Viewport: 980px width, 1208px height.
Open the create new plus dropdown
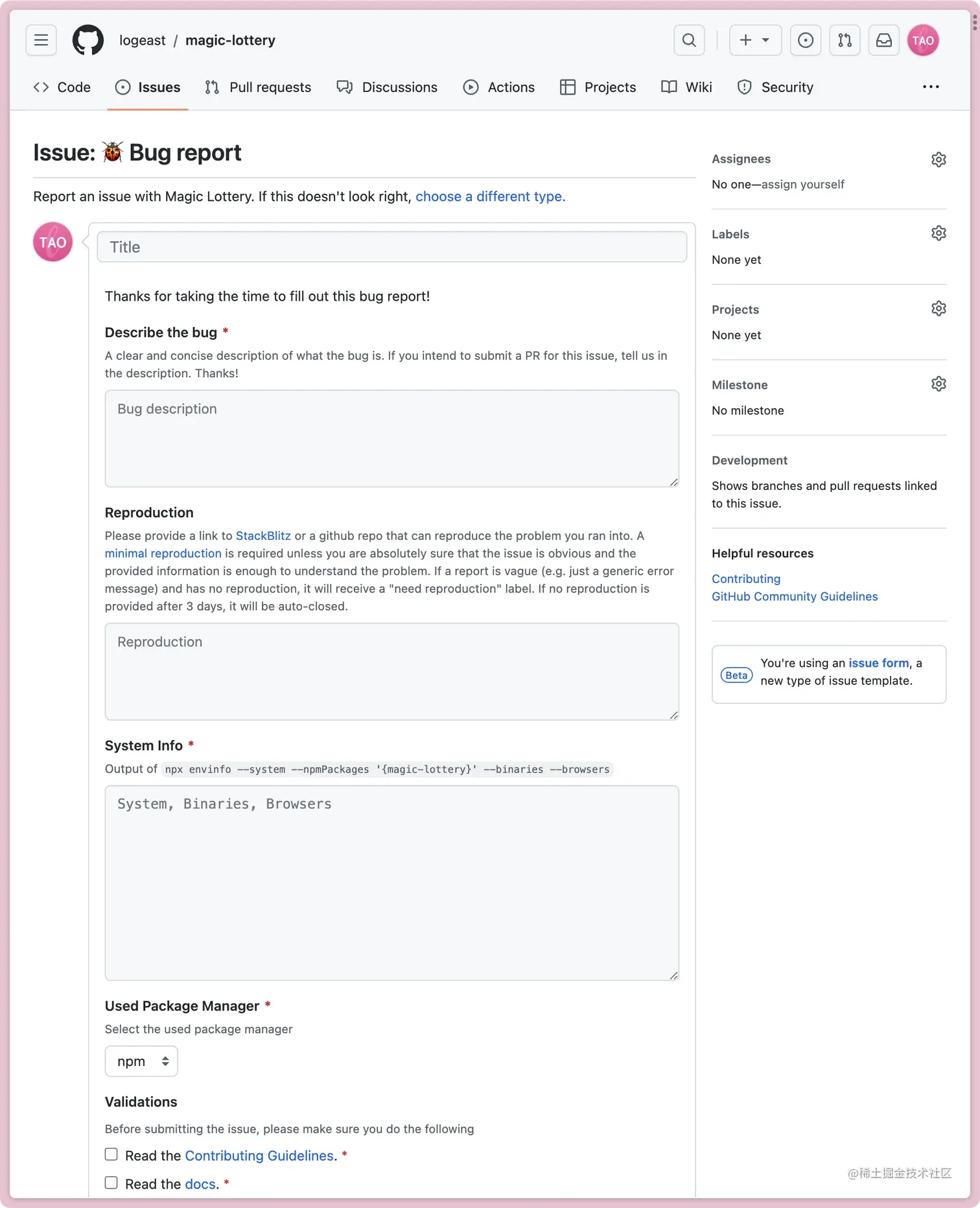755,40
